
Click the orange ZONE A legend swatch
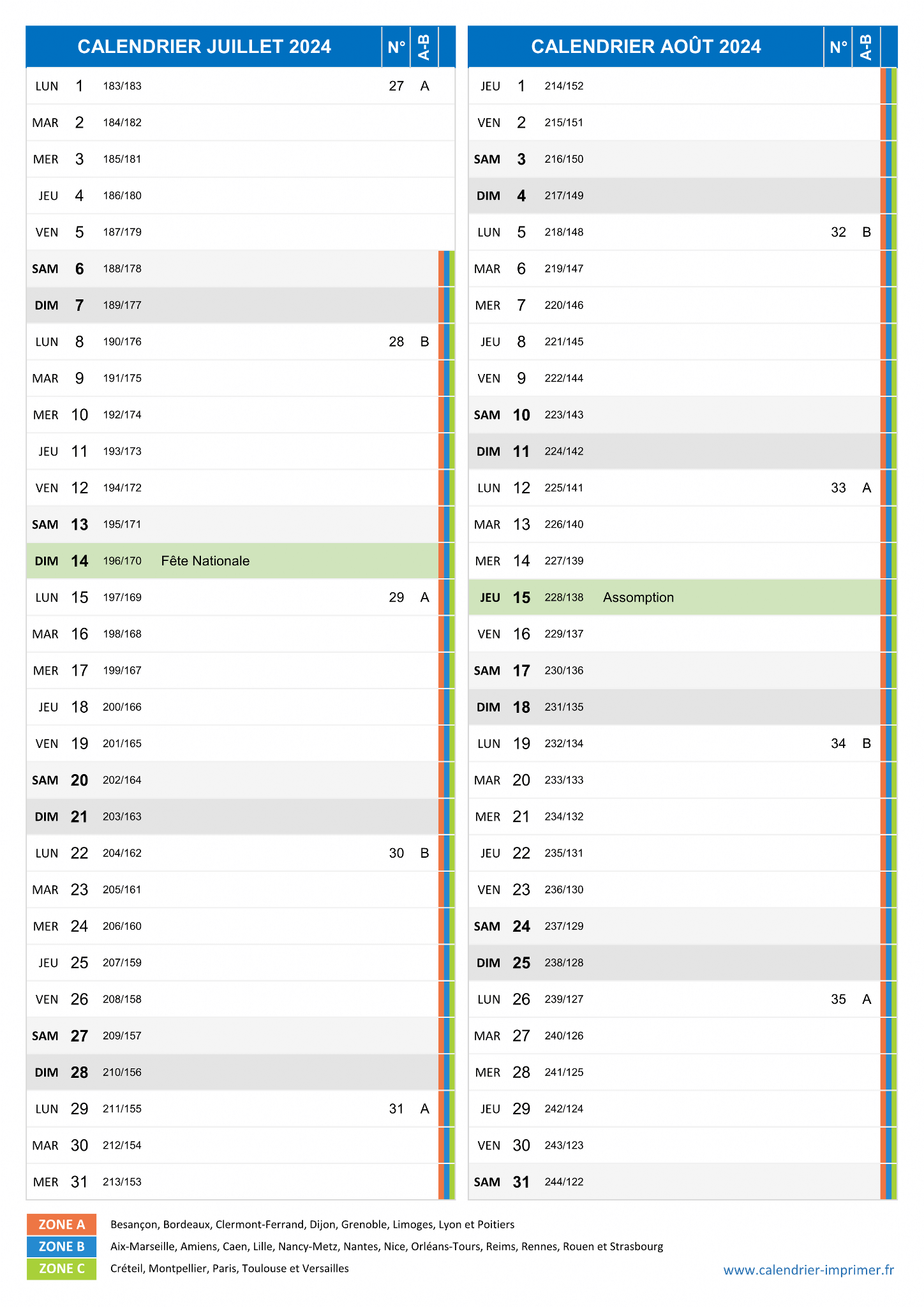[x=61, y=1224]
